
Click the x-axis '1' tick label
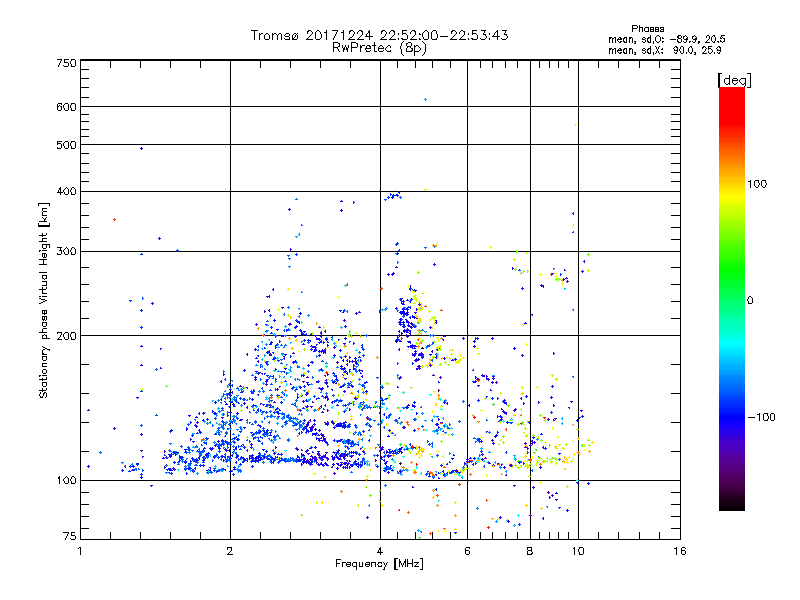[x=80, y=551]
